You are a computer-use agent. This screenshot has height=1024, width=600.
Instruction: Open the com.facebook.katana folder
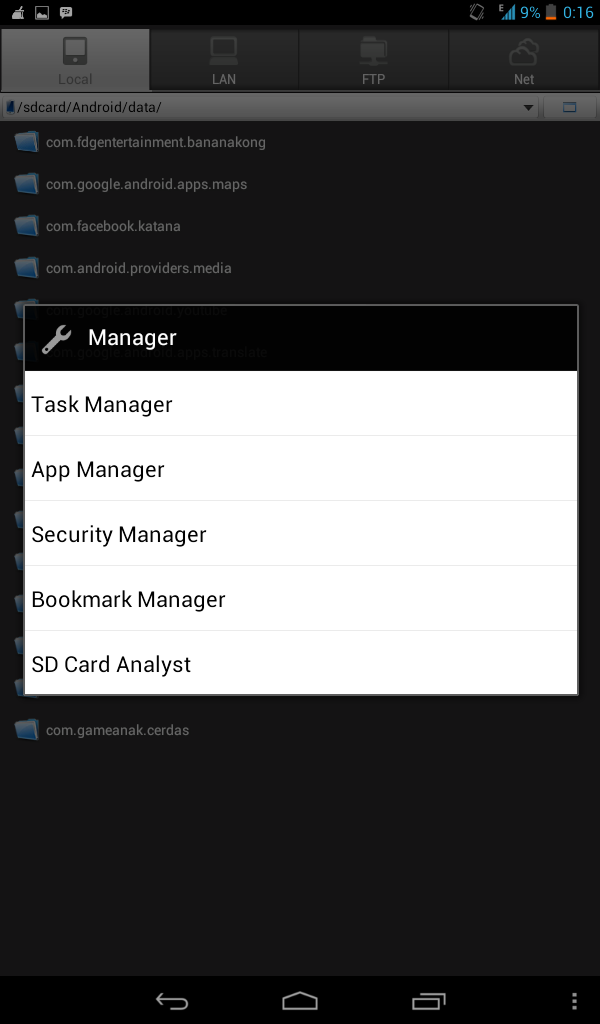point(113,226)
